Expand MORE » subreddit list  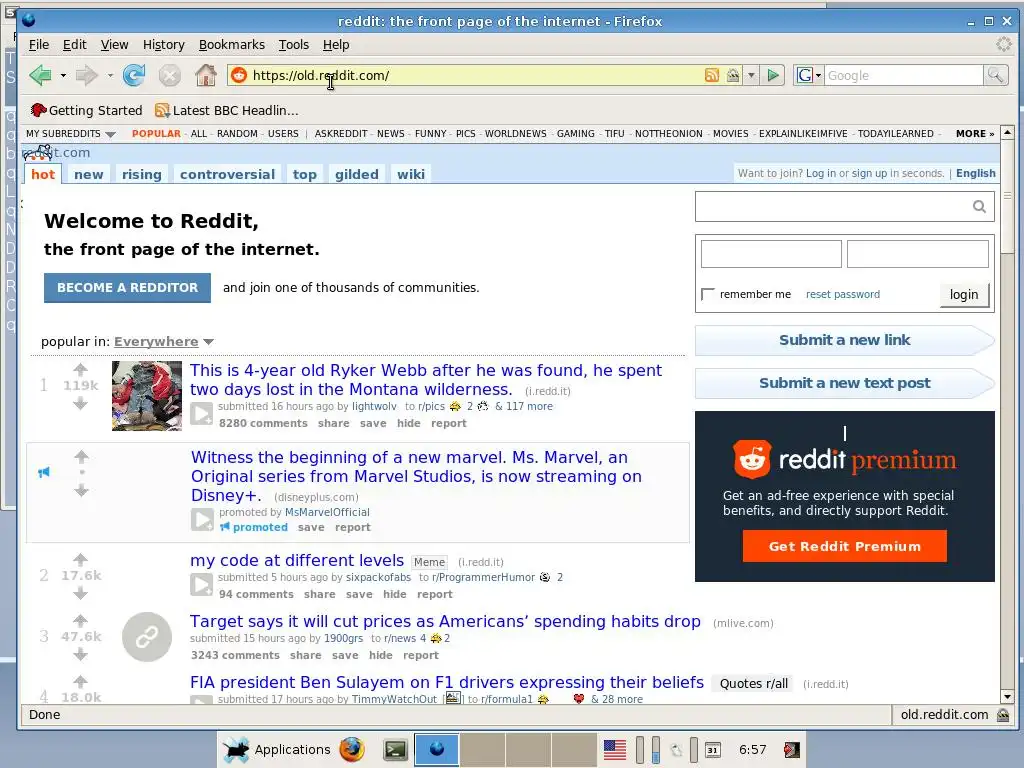pyautogui.click(x=975, y=133)
